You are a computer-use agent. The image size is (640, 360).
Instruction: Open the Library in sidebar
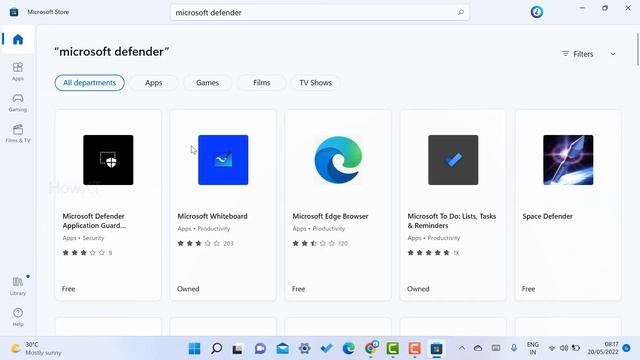coord(18,286)
